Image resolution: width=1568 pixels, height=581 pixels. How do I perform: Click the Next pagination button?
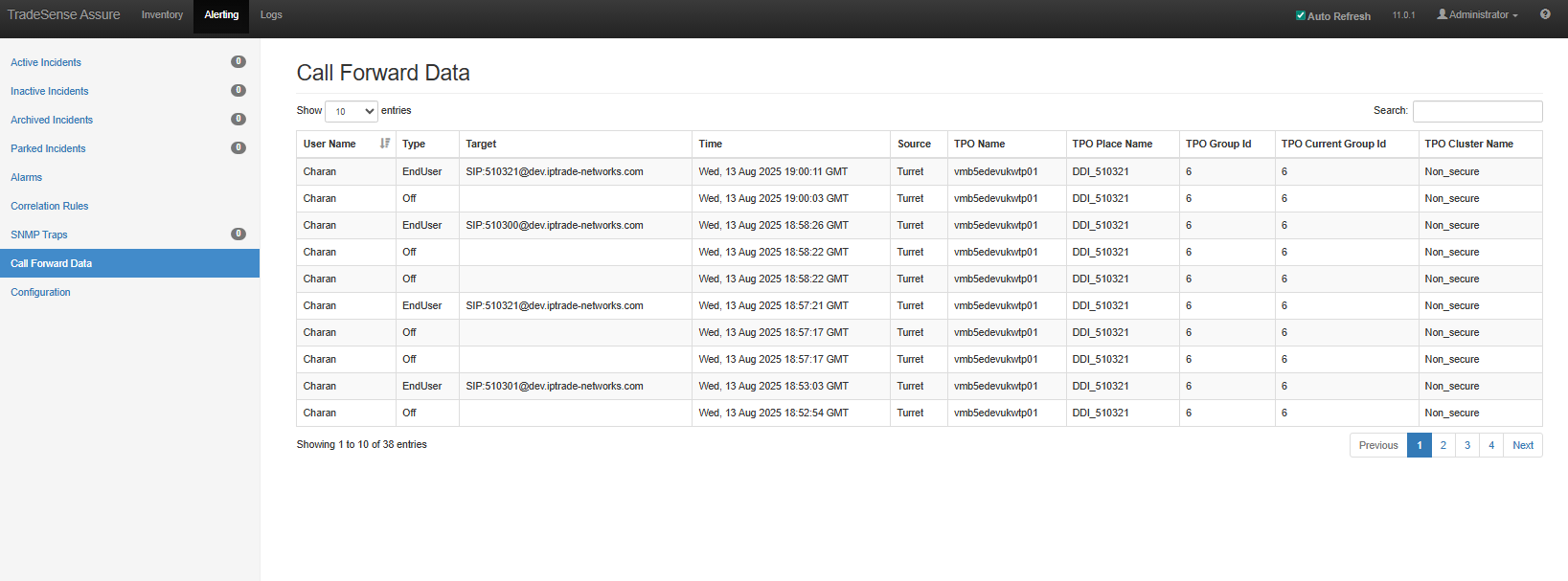(1523, 445)
